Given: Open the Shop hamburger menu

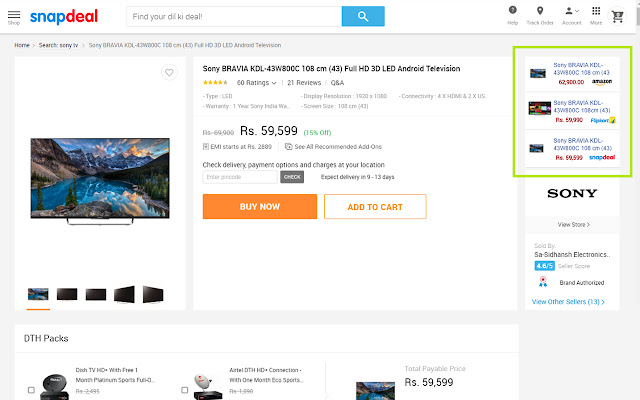Looking at the screenshot, I should tap(14, 16).
